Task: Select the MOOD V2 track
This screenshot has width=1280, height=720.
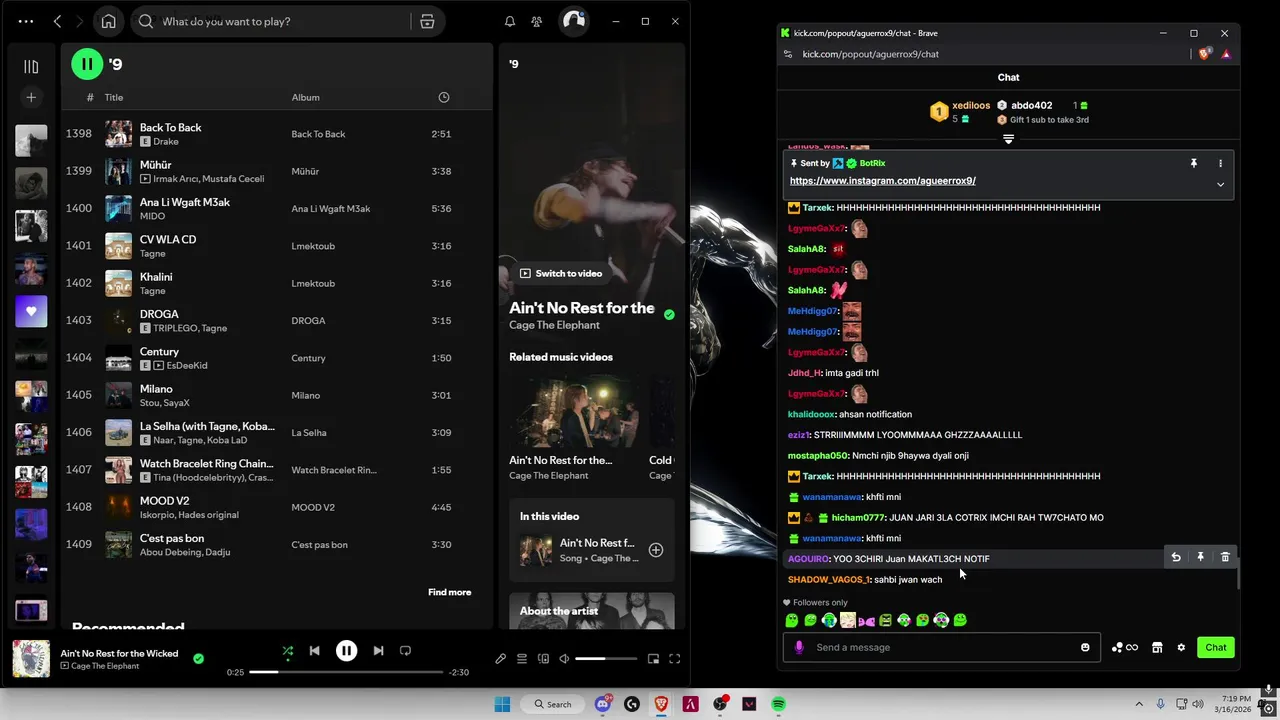Action: 276,507
